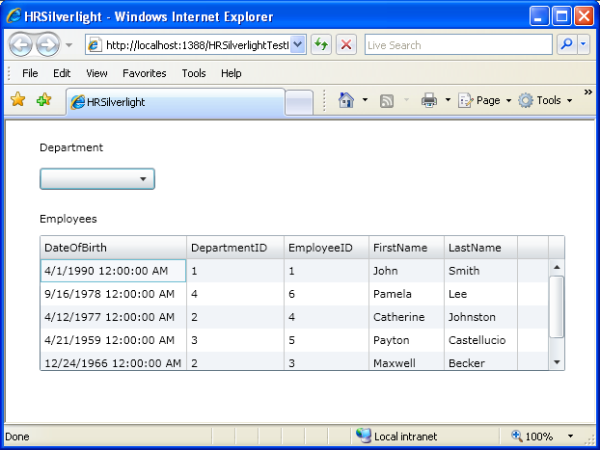
Task: Expand the address bar URL dropdown
Action: click(x=298, y=45)
